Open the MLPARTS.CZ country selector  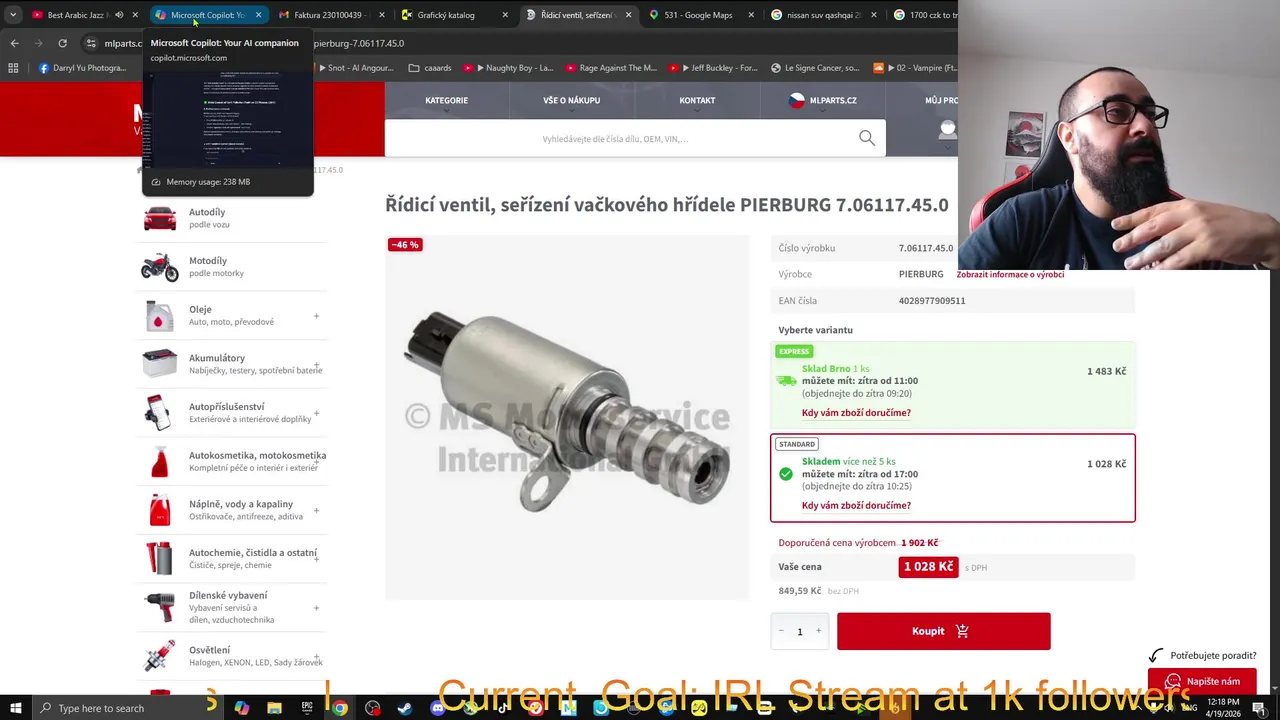tap(822, 100)
